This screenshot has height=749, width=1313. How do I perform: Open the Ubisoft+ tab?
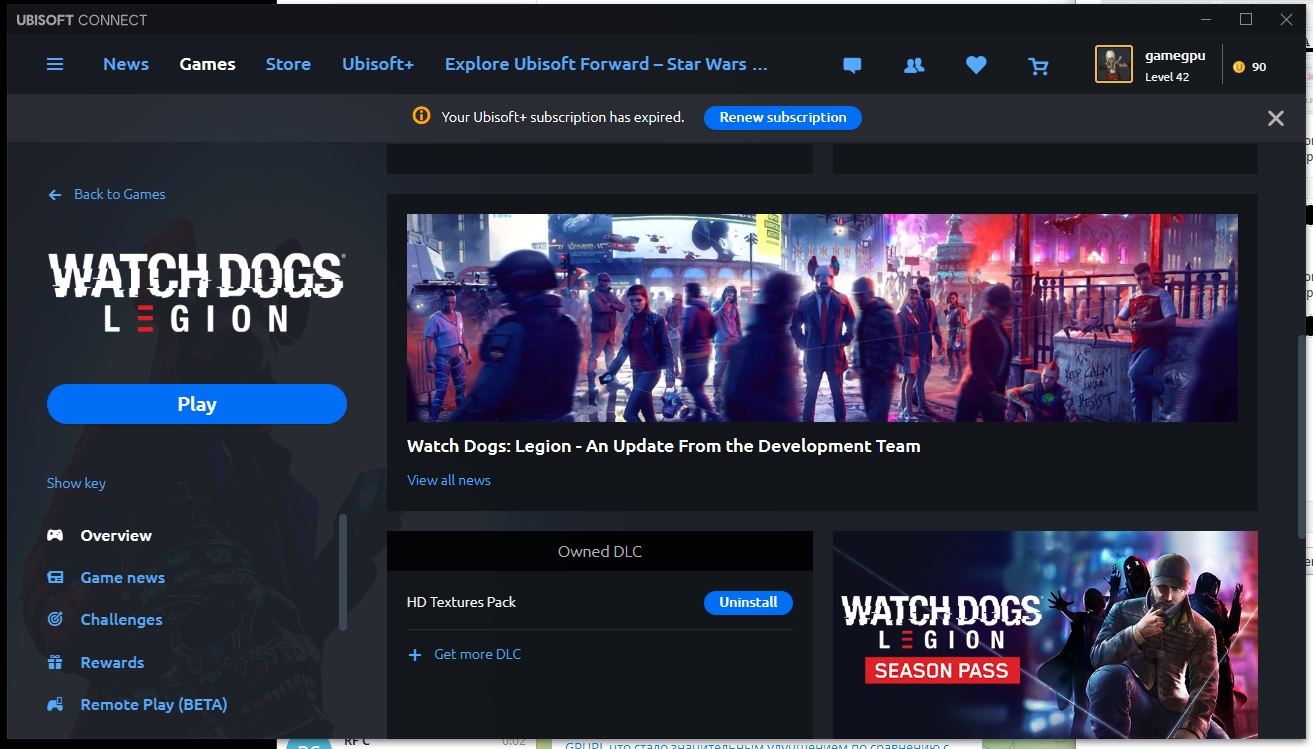click(378, 64)
